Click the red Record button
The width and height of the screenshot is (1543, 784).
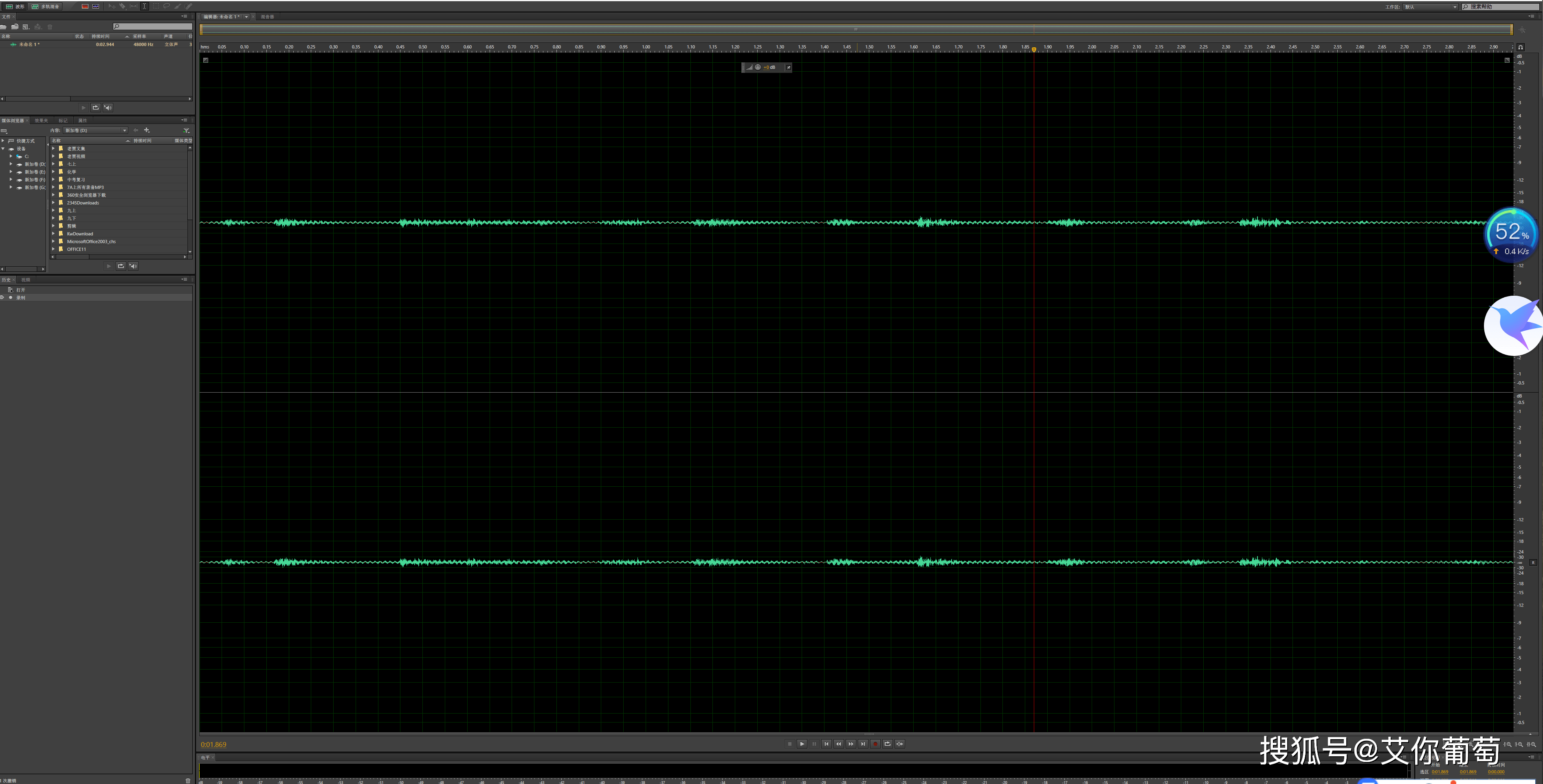tap(875, 744)
